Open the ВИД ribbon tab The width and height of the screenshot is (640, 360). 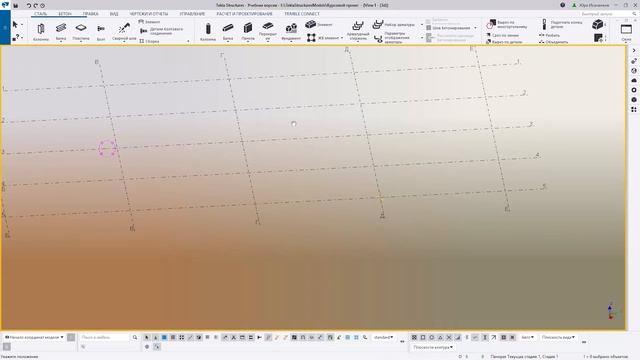[114, 14]
